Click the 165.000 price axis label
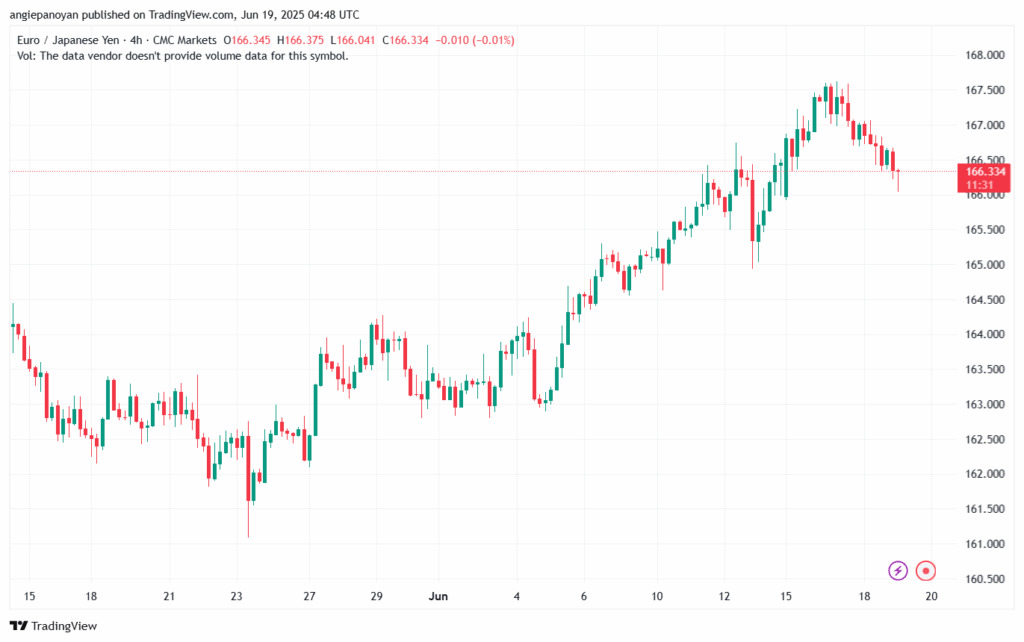The width and height of the screenshot is (1024, 642). [983, 265]
